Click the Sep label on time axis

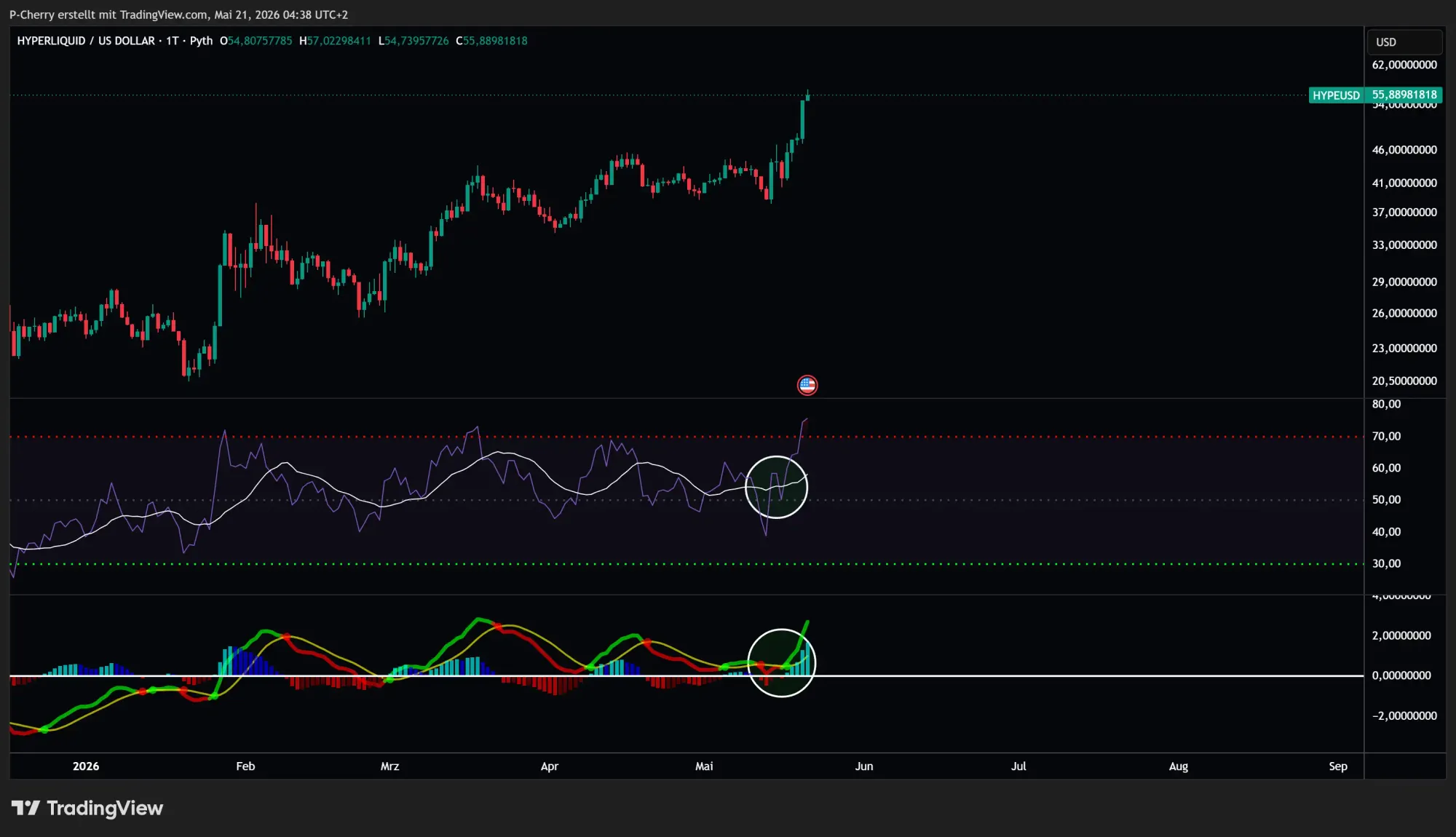coord(1338,766)
